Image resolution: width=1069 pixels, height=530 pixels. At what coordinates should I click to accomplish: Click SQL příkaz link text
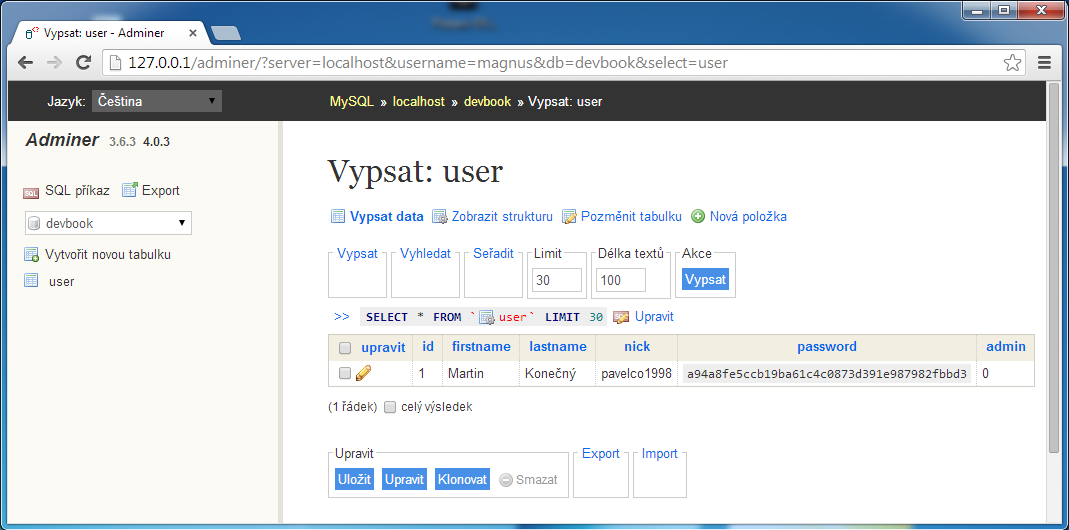(x=77, y=190)
